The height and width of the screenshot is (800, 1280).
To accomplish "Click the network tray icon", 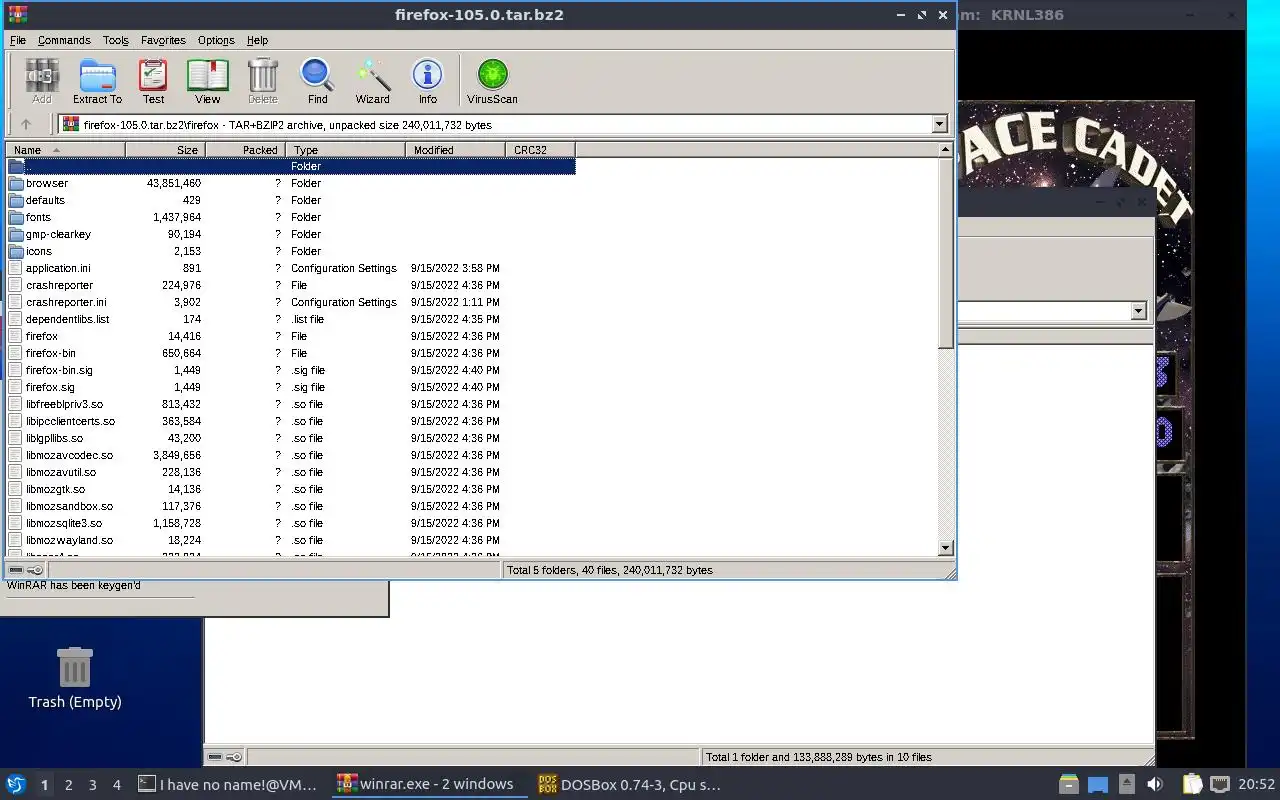I will click(1220, 784).
